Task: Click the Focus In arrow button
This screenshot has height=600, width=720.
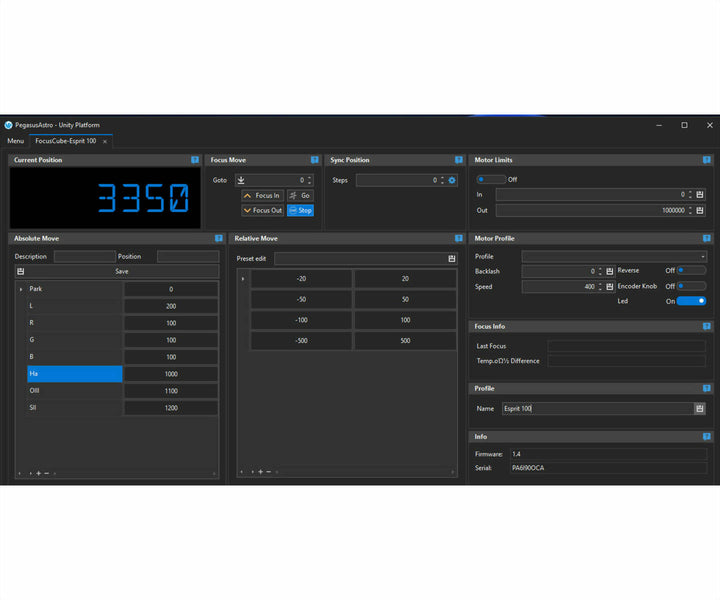Action: [x=262, y=195]
